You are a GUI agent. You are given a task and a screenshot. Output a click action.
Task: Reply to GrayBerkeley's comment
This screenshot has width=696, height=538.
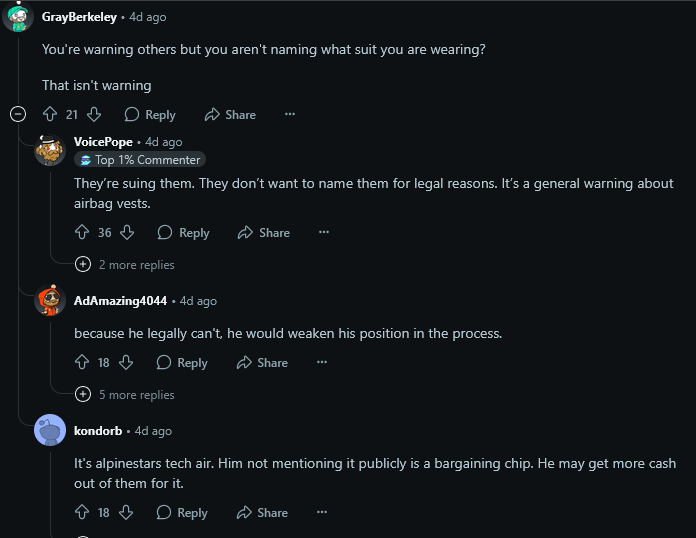[x=150, y=114]
